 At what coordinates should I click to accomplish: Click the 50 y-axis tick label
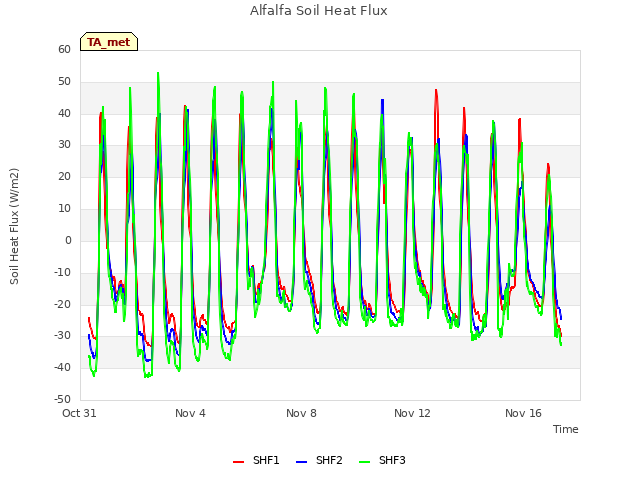[x=64, y=81]
